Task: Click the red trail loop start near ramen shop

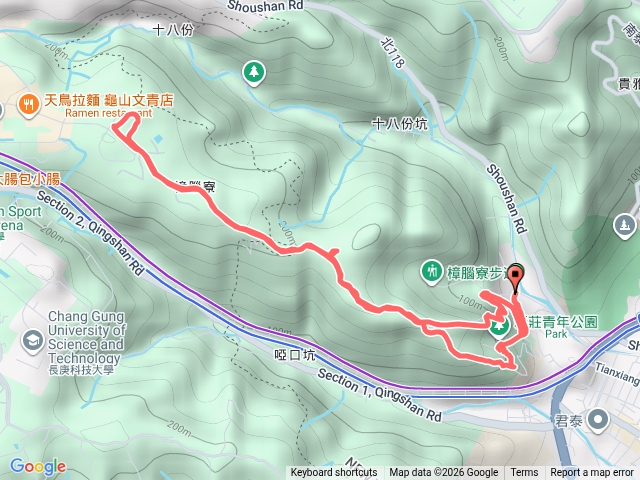Action: pyautogui.click(x=127, y=125)
